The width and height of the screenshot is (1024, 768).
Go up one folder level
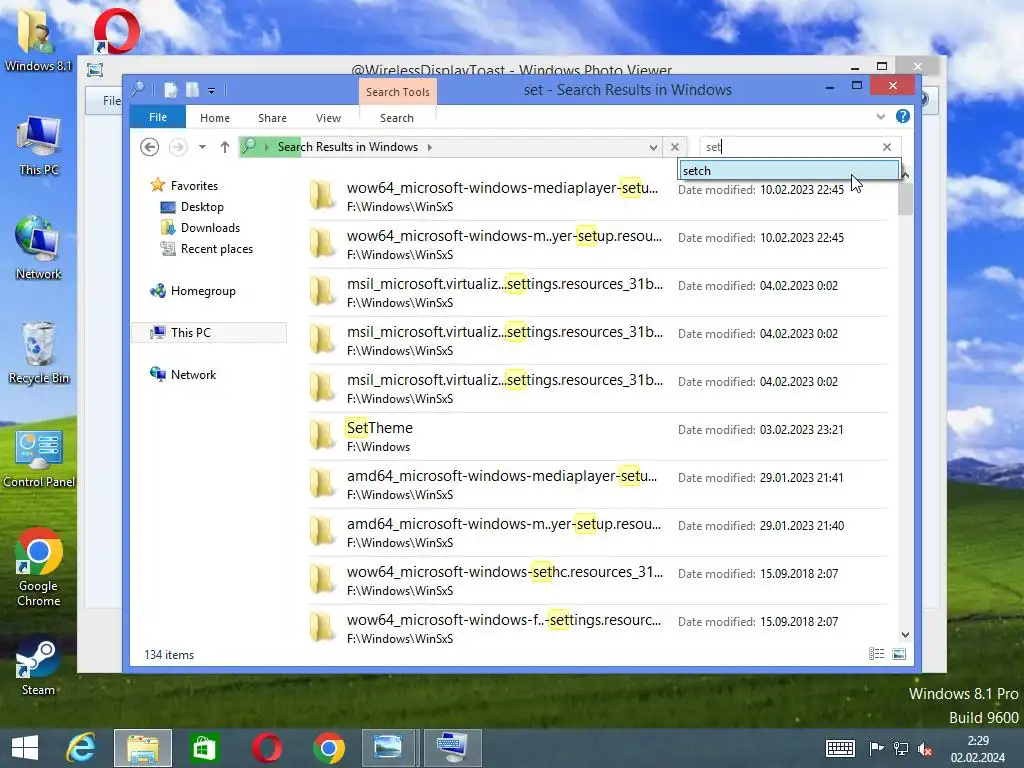tap(225, 147)
